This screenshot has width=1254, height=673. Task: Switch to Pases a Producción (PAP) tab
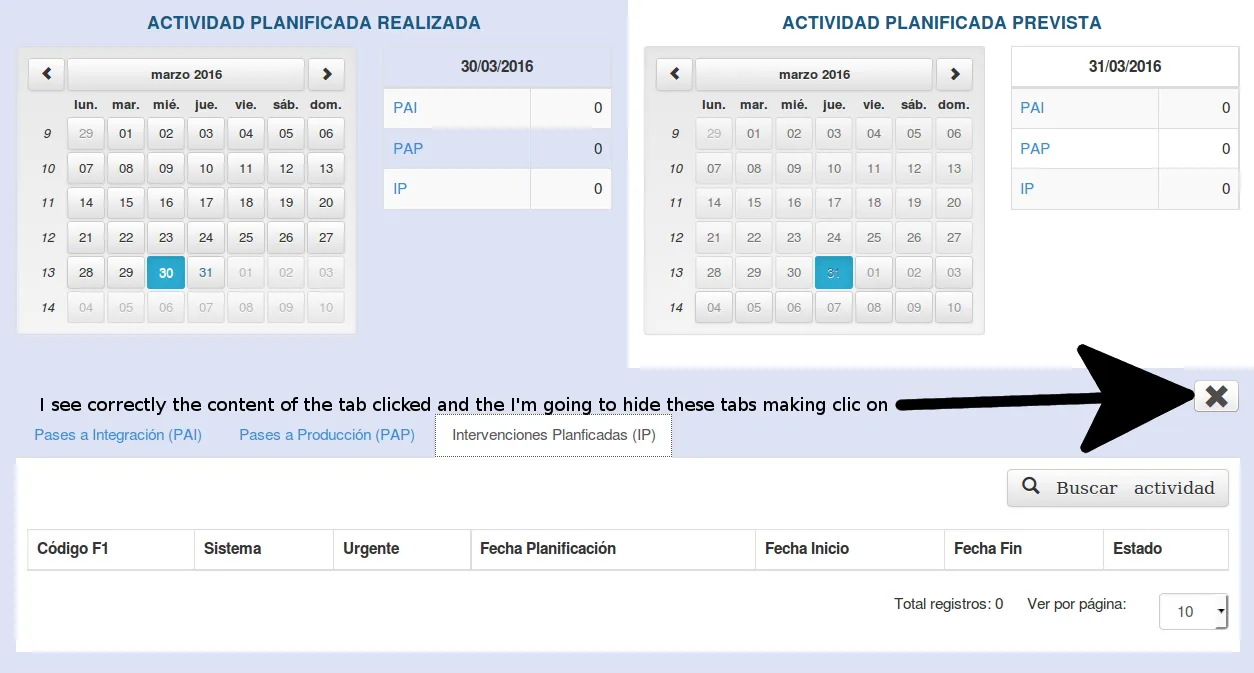click(x=327, y=436)
